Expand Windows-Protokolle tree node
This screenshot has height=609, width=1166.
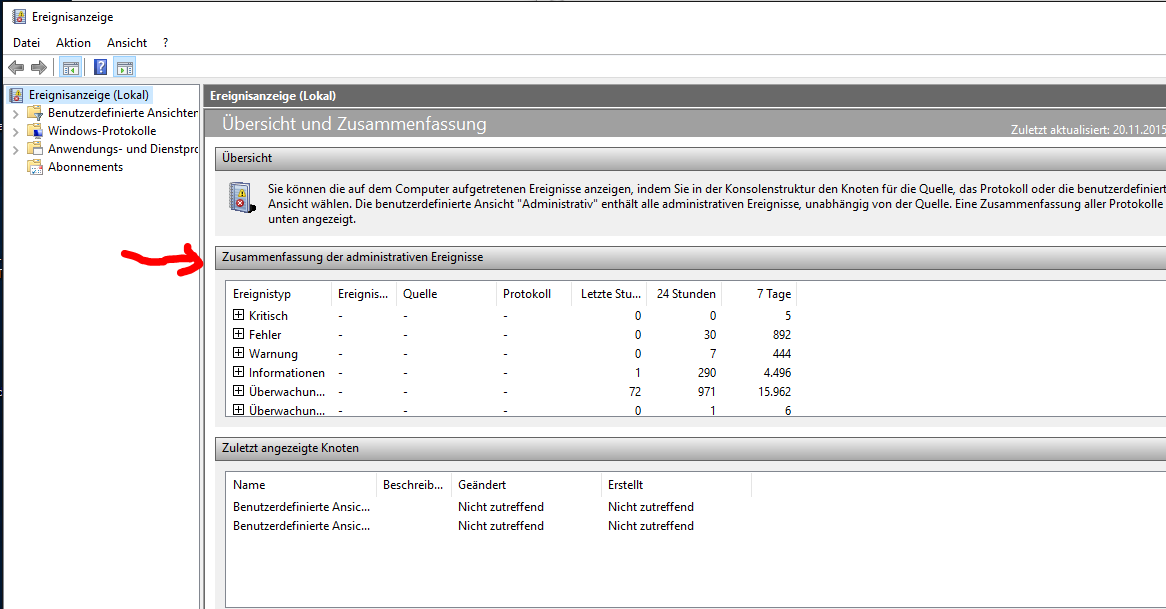(x=16, y=132)
